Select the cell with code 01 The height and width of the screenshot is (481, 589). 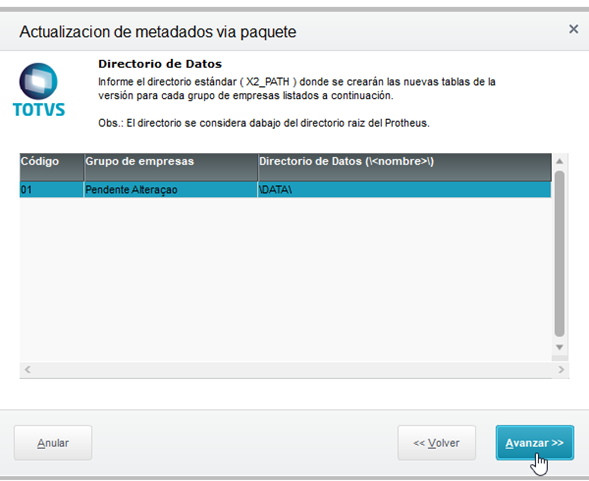click(51, 189)
